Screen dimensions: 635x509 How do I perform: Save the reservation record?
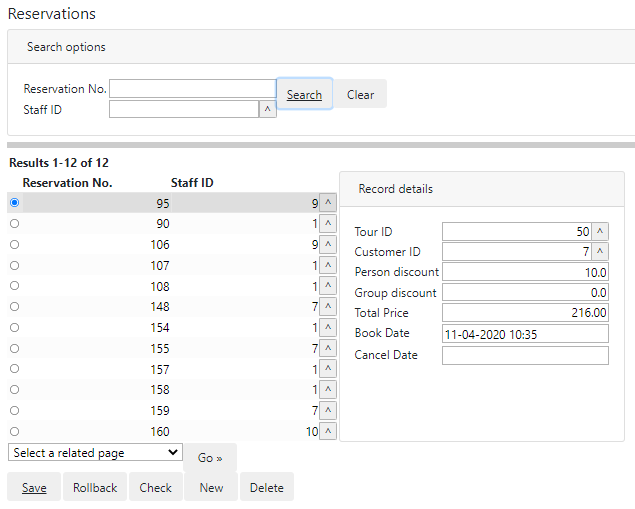34,487
